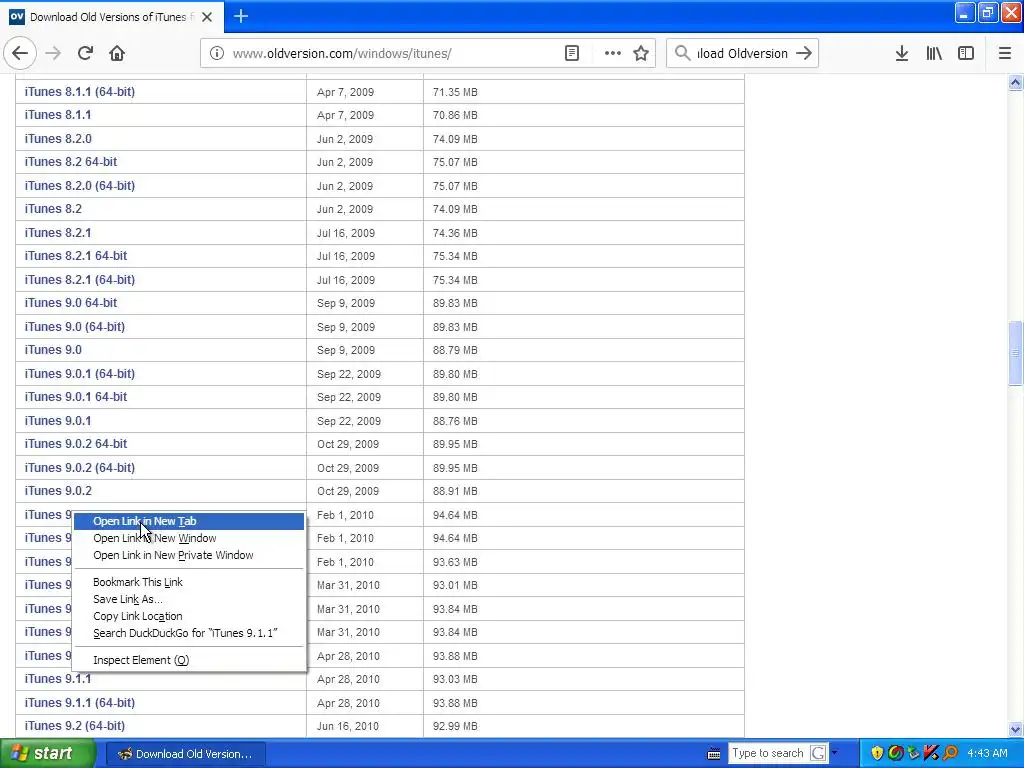Show site information icon in address bar
This screenshot has width=1024, height=768.
coord(217,54)
